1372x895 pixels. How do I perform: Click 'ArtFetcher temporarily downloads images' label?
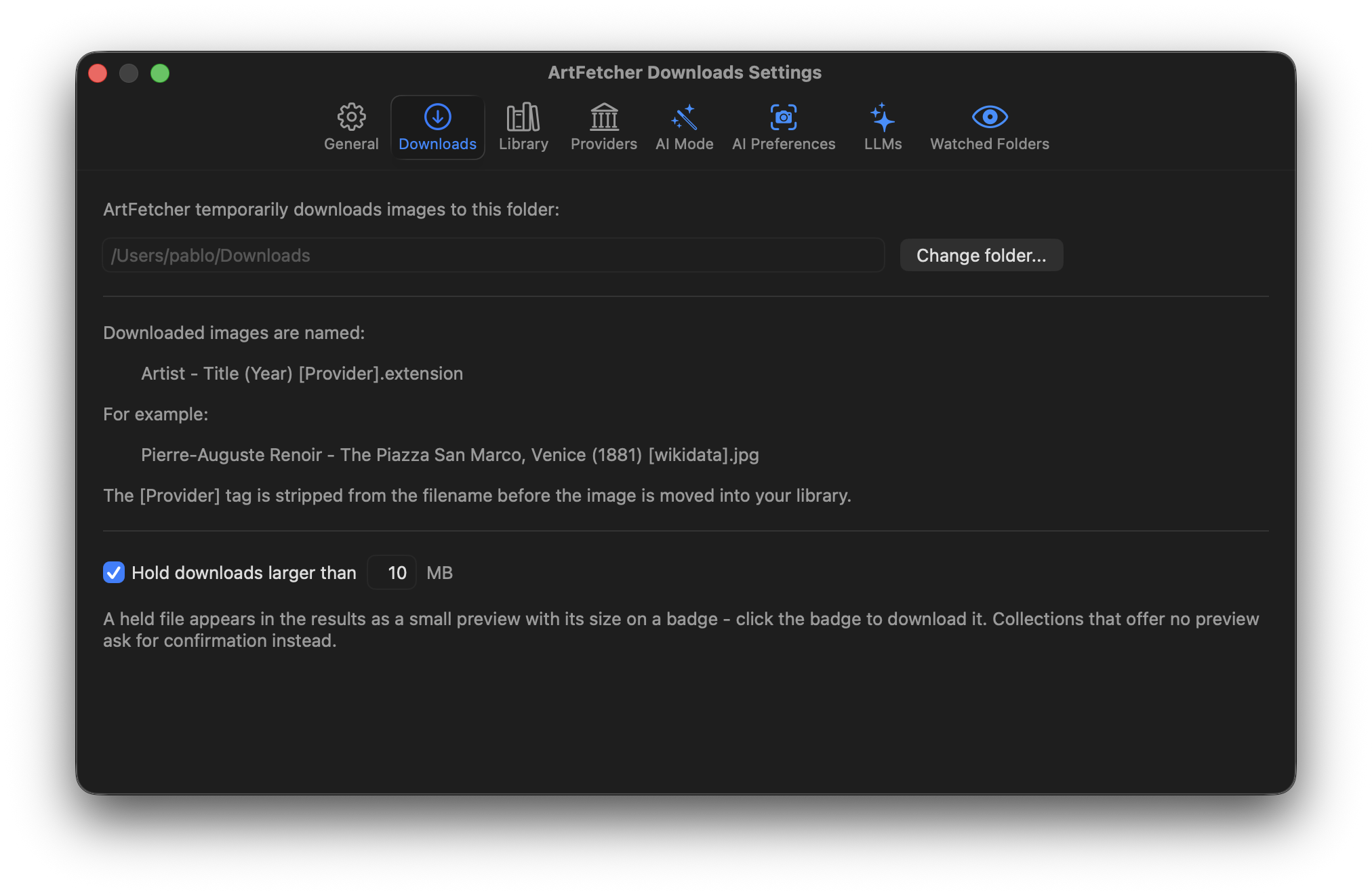pos(331,210)
